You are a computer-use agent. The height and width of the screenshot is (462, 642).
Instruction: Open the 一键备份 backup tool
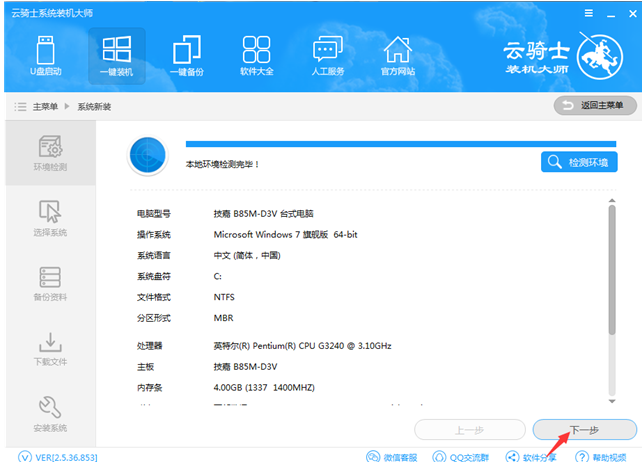[187, 56]
